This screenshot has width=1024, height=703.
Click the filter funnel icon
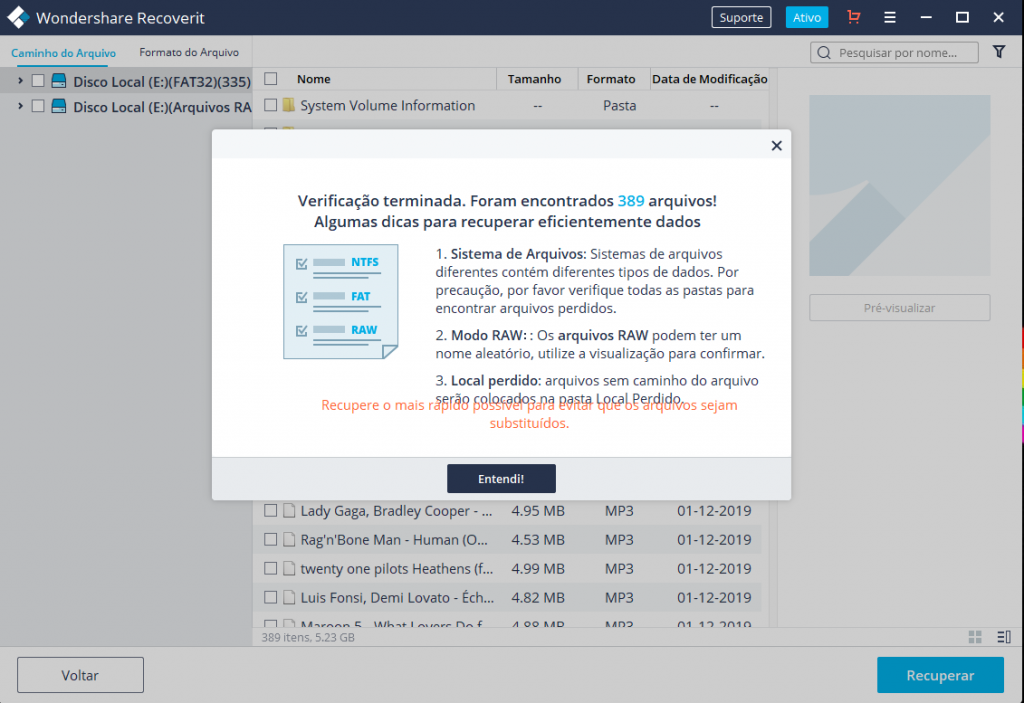point(999,52)
